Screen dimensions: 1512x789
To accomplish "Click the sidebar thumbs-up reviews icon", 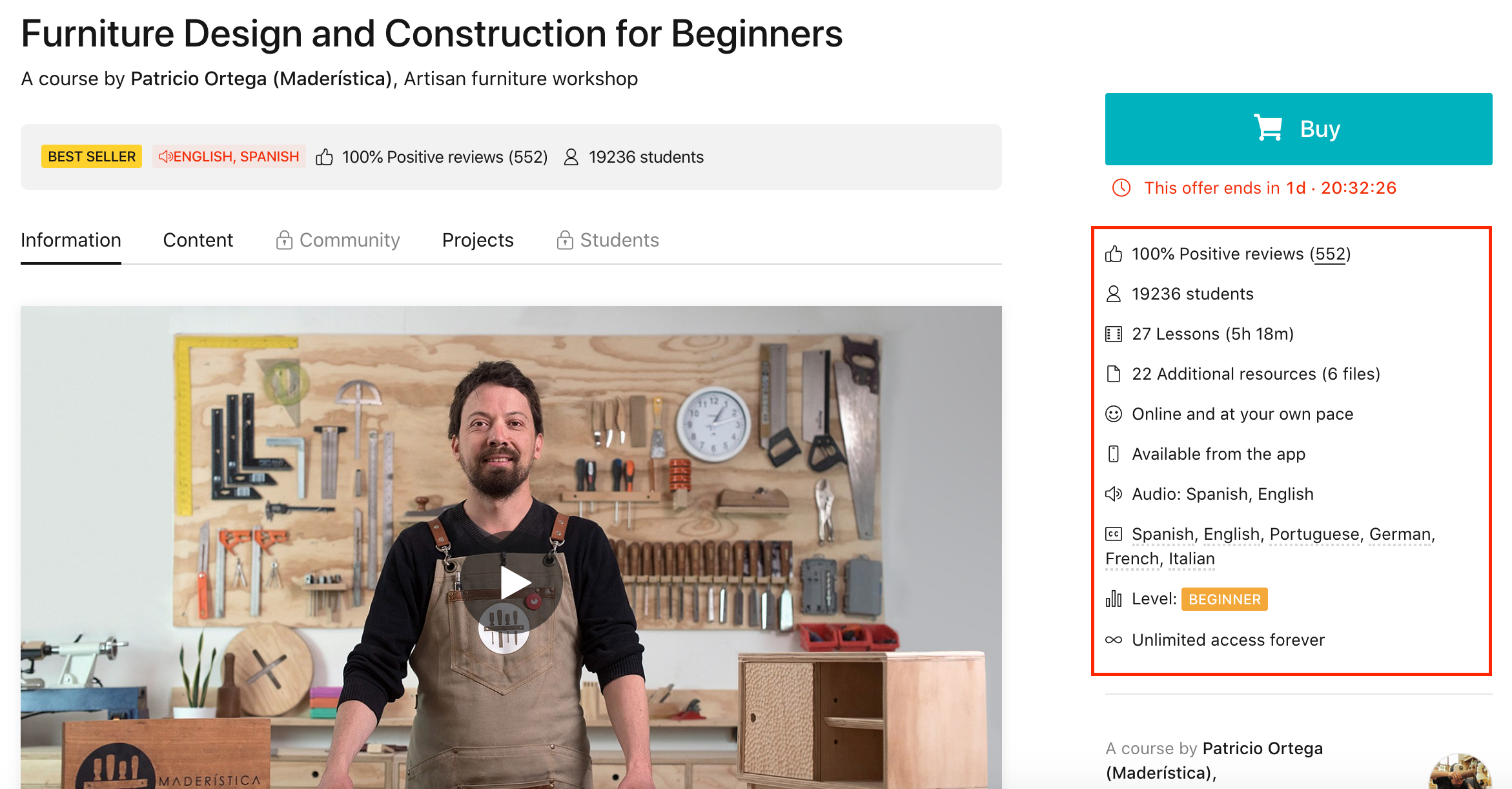I will (1114, 254).
